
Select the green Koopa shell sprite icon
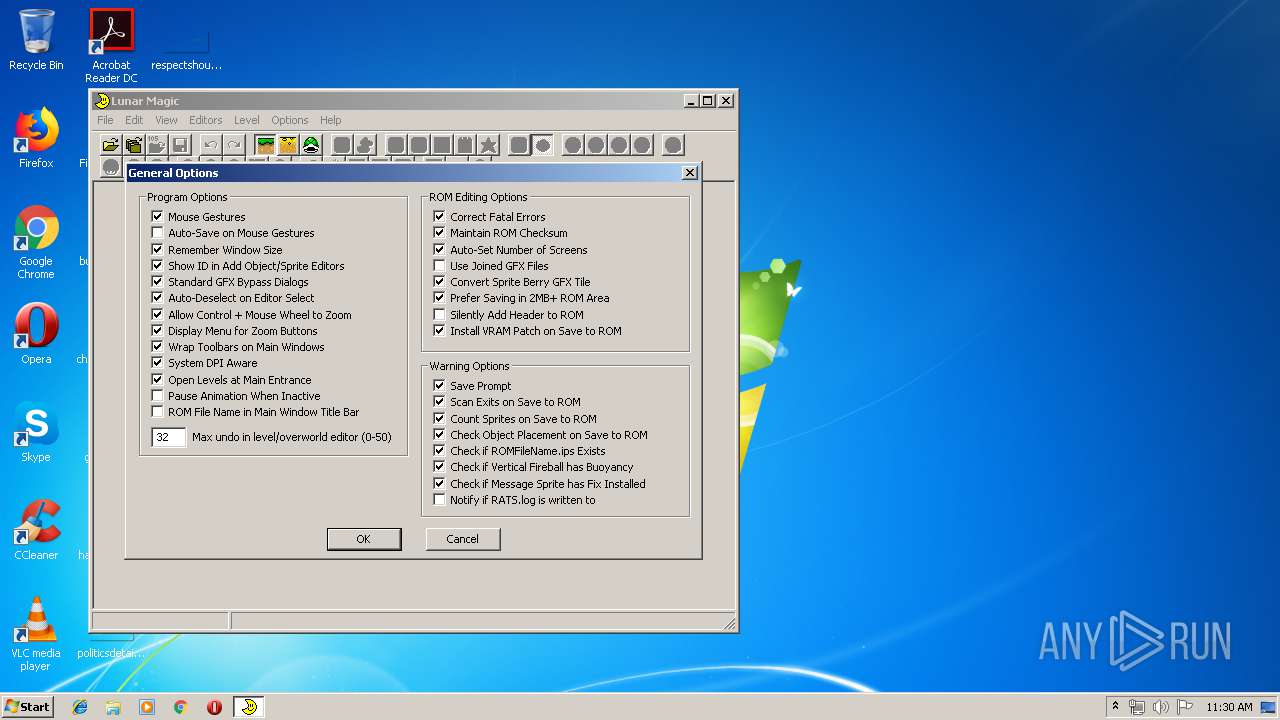[x=311, y=145]
